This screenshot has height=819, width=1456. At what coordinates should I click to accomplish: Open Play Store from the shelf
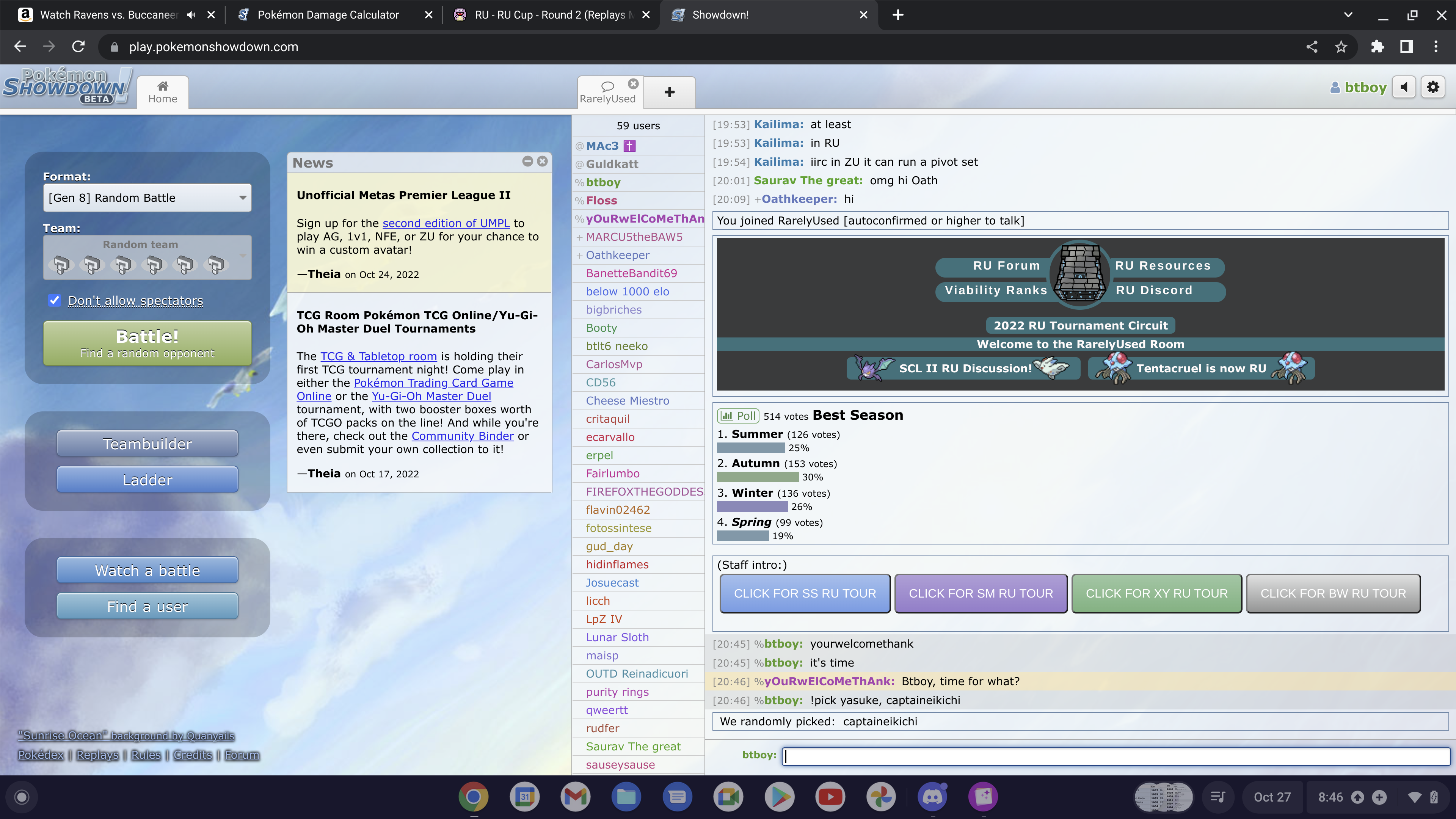click(780, 797)
